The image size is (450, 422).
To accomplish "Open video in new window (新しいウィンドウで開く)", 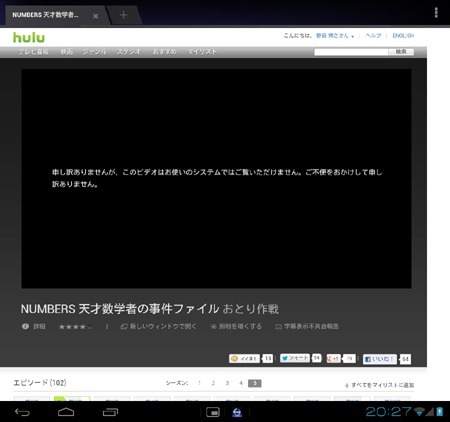I will [159, 326].
